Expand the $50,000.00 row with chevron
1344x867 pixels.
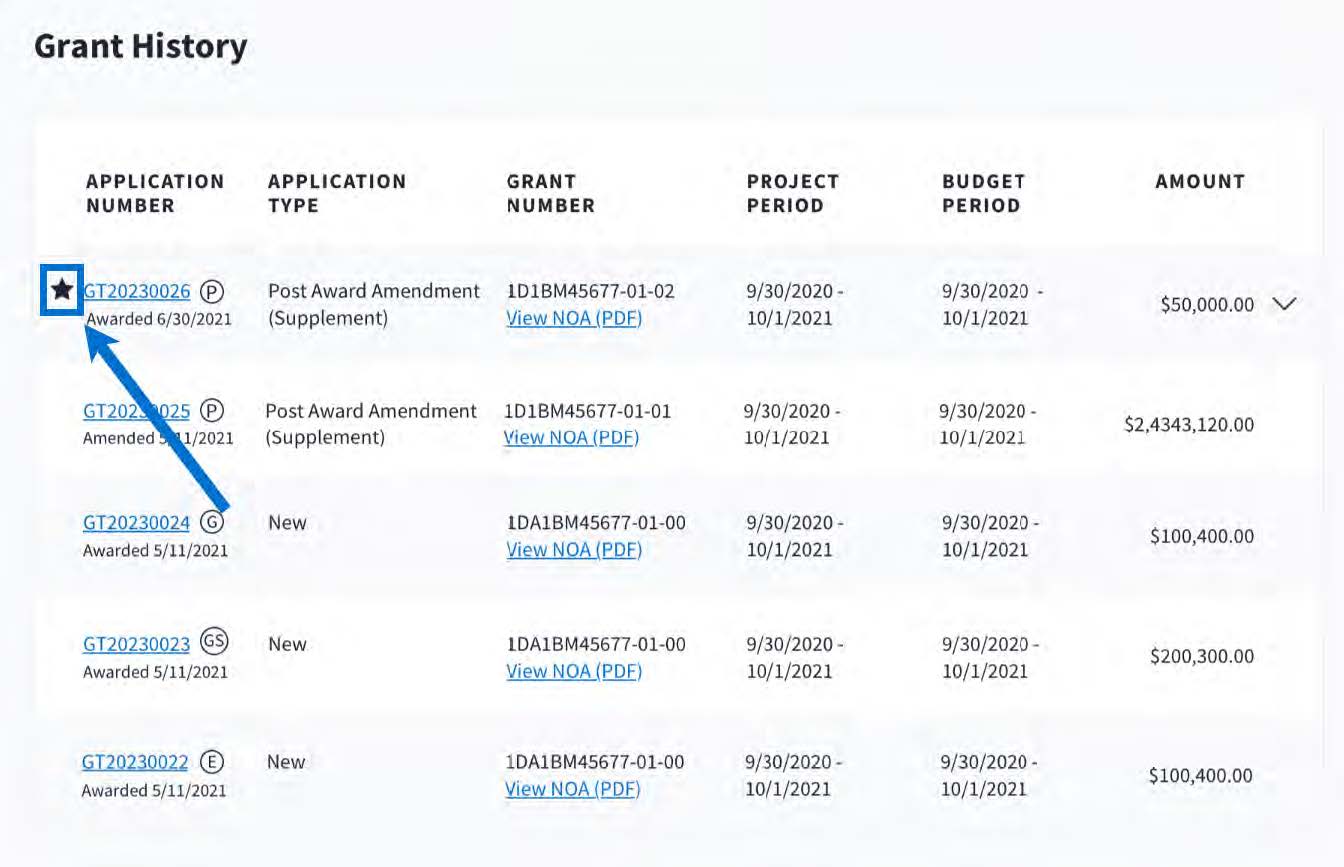[1285, 304]
